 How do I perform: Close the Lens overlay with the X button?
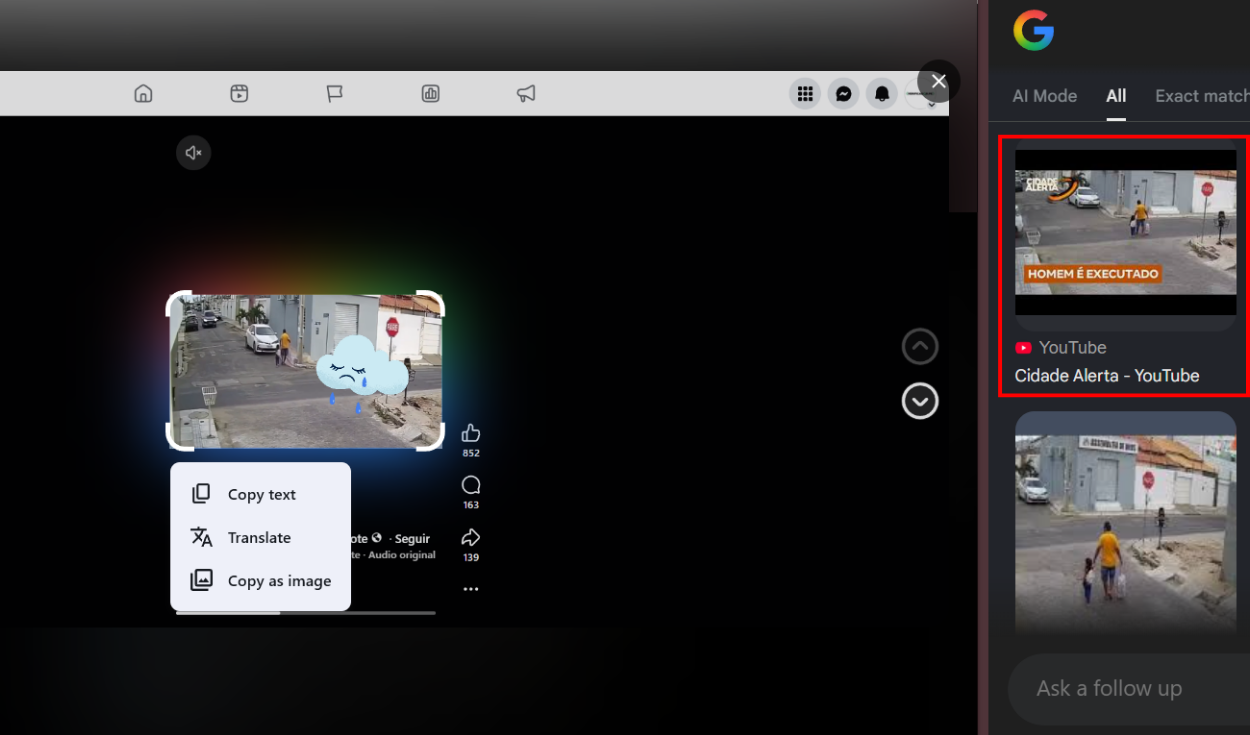(938, 81)
